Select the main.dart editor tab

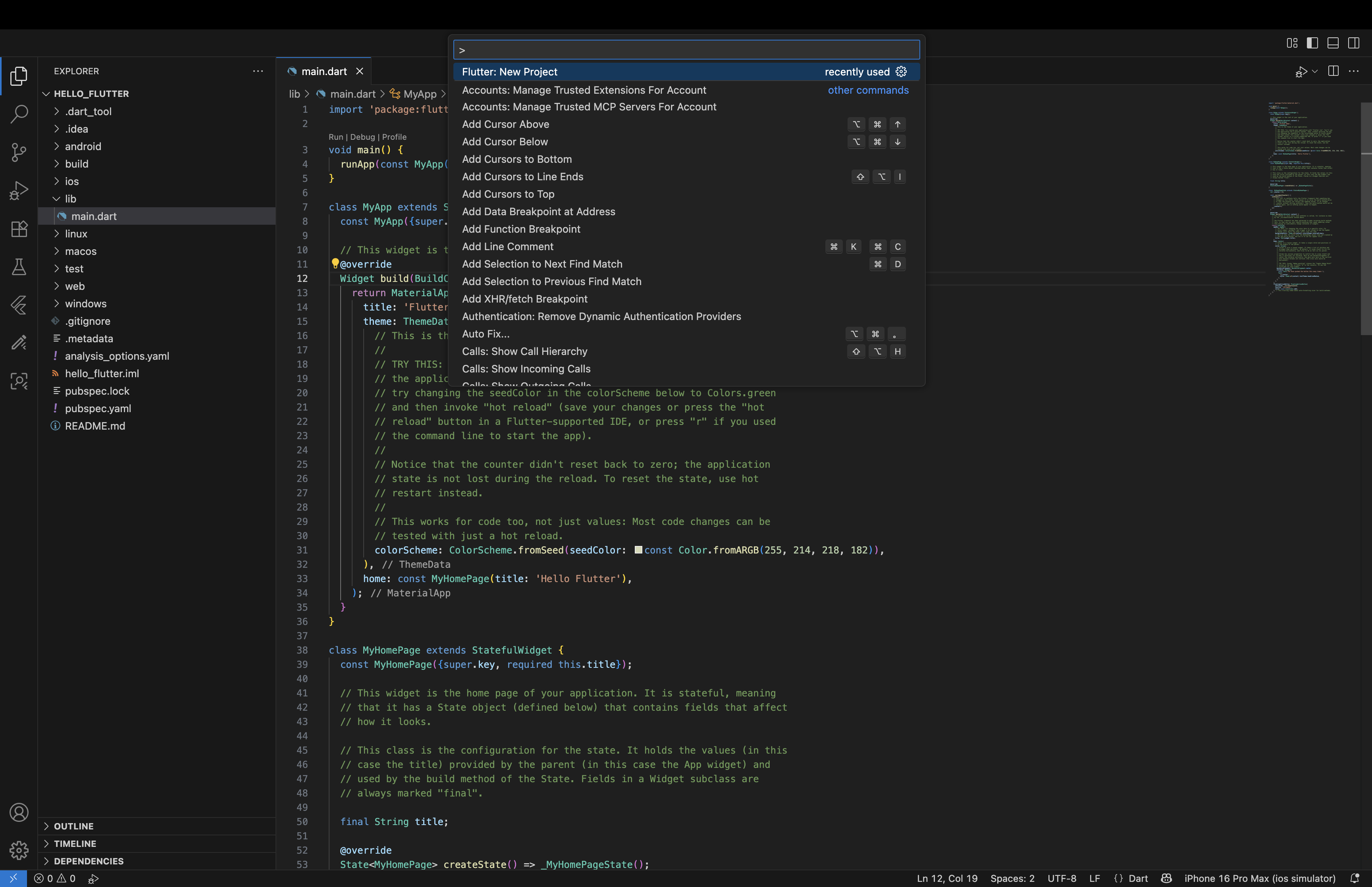(324, 71)
